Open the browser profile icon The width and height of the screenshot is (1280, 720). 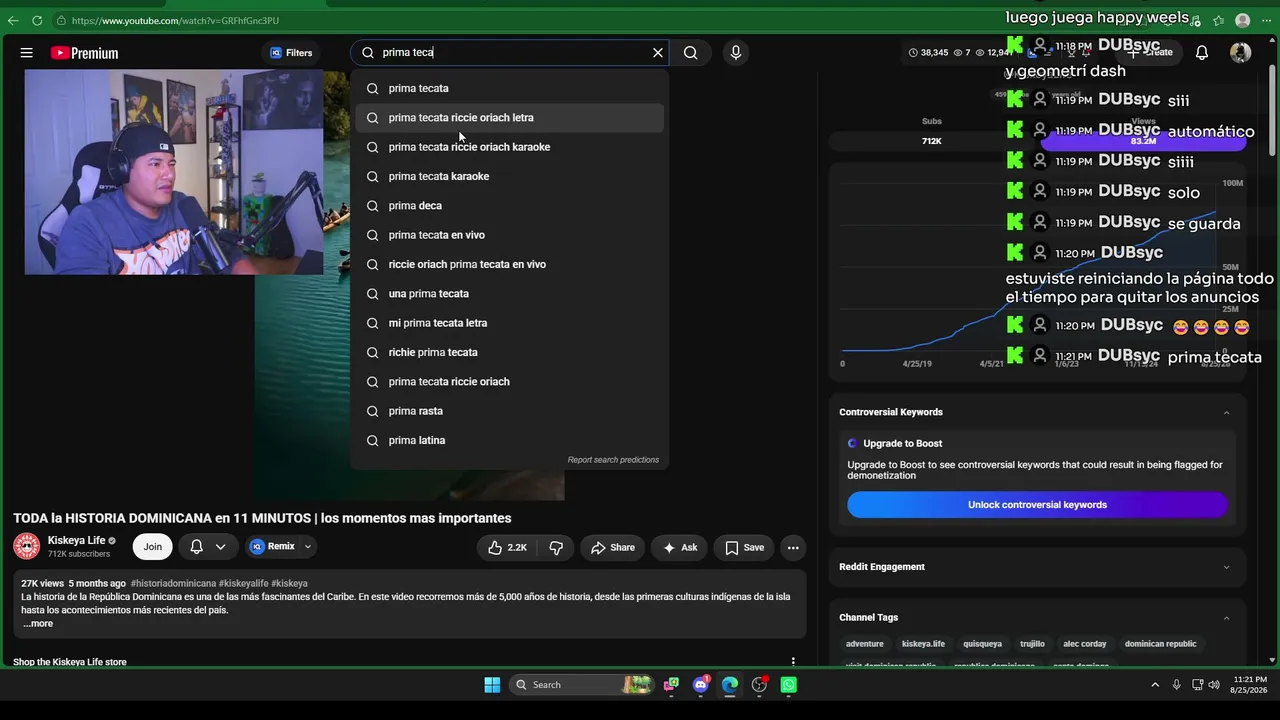(1243, 20)
